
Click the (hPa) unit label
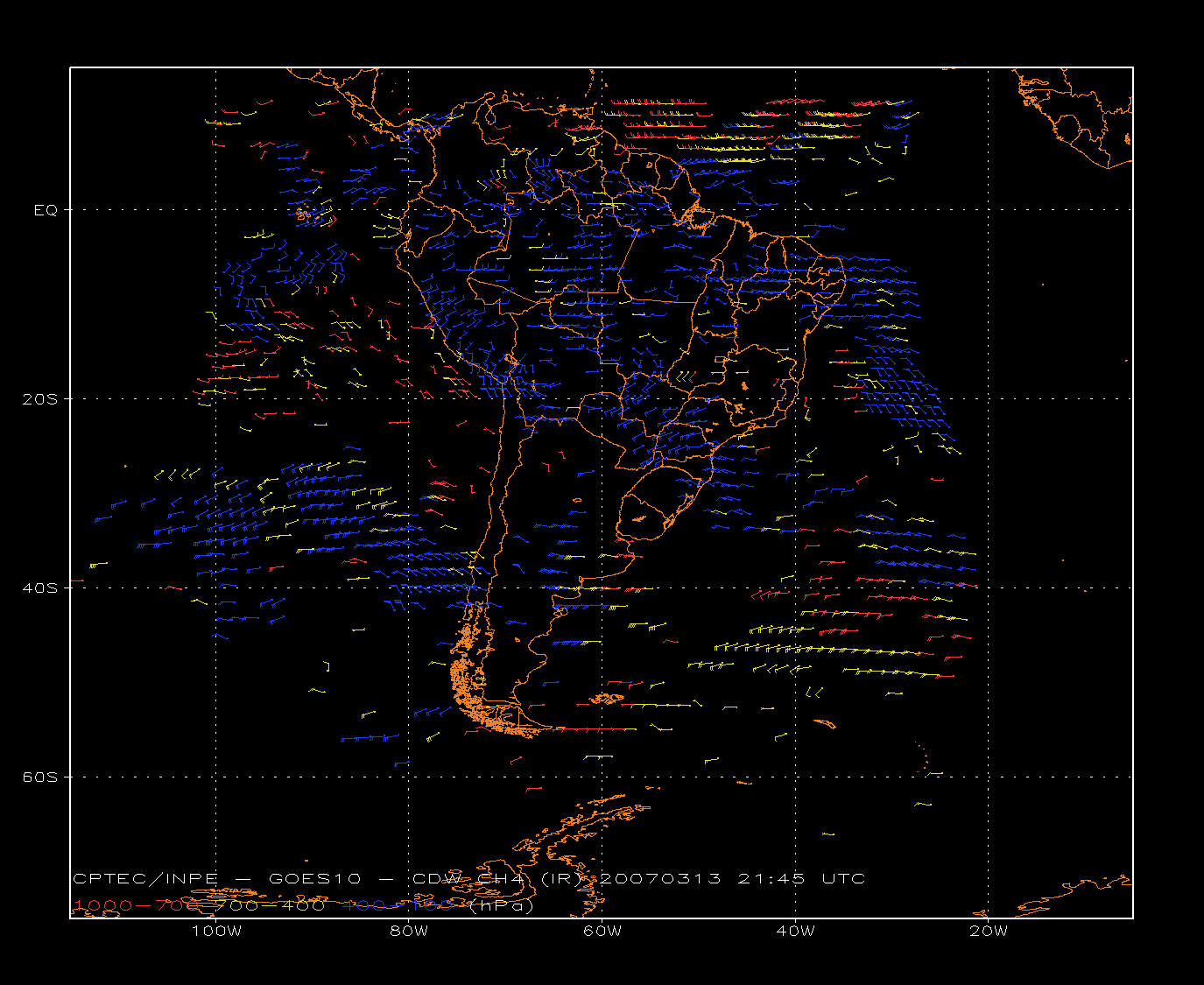pos(502,905)
